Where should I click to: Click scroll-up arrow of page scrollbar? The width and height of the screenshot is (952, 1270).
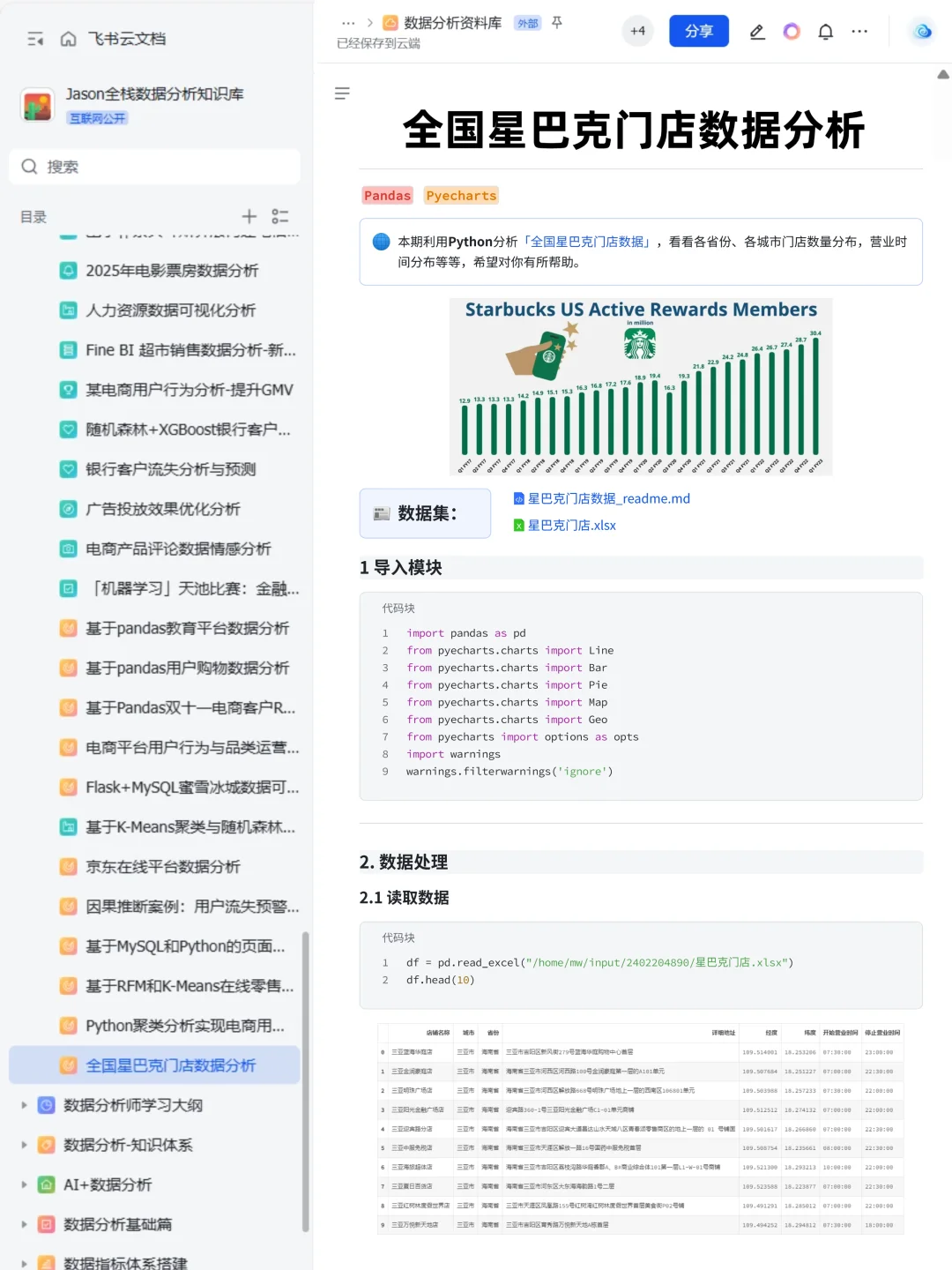click(943, 76)
